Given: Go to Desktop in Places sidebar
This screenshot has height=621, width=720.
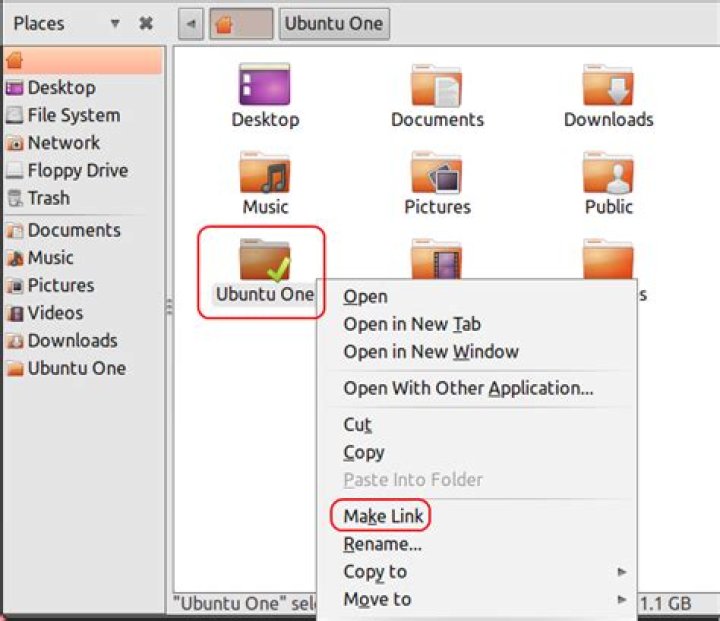Looking at the screenshot, I should tap(51, 88).
